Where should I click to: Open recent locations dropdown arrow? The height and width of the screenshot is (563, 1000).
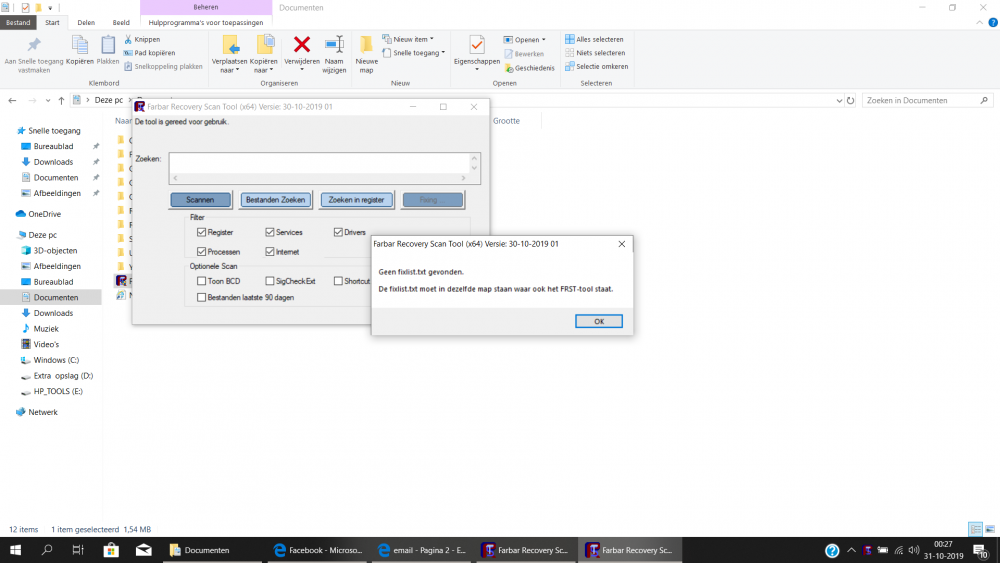[x=48, y=101]
